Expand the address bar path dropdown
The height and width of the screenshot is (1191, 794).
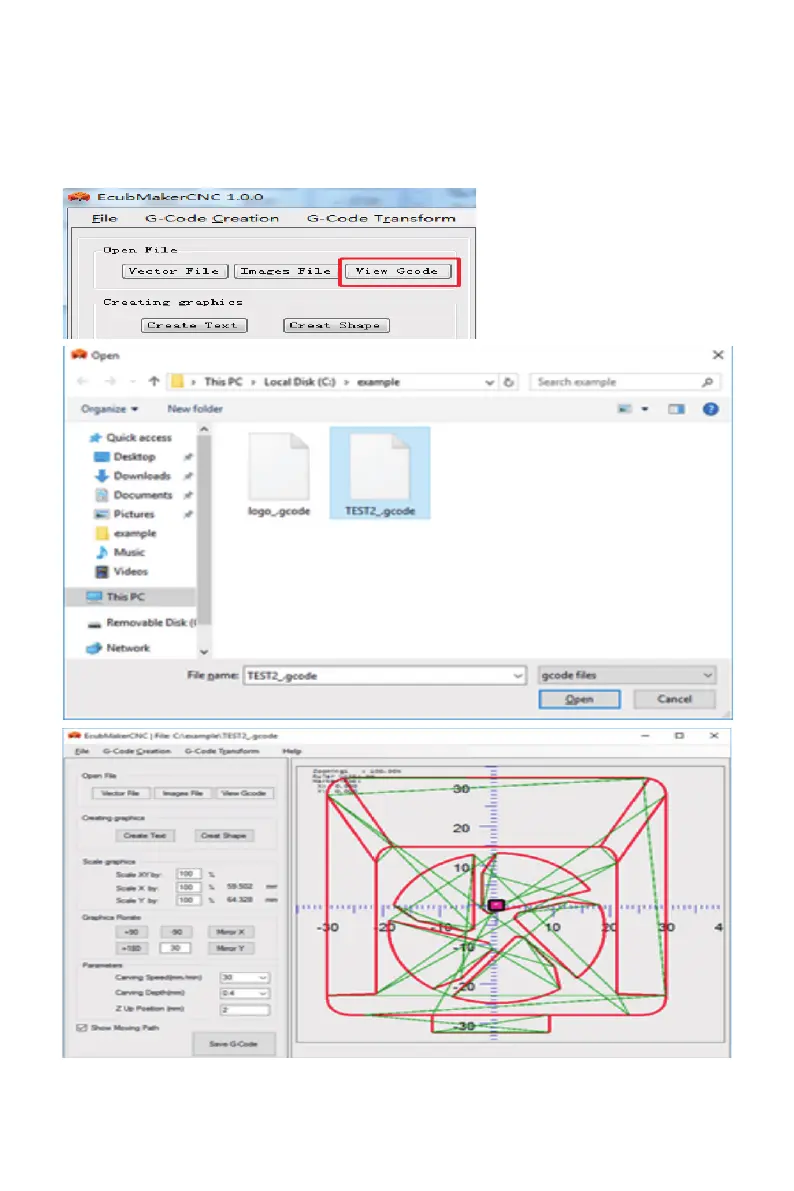click(490, 382)
